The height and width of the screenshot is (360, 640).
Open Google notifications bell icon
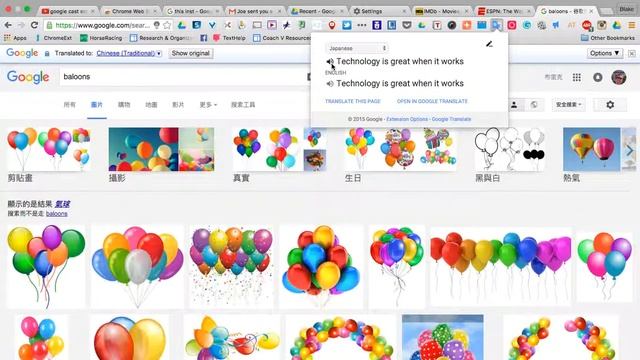pyautogui.click(x=598, y=77)
